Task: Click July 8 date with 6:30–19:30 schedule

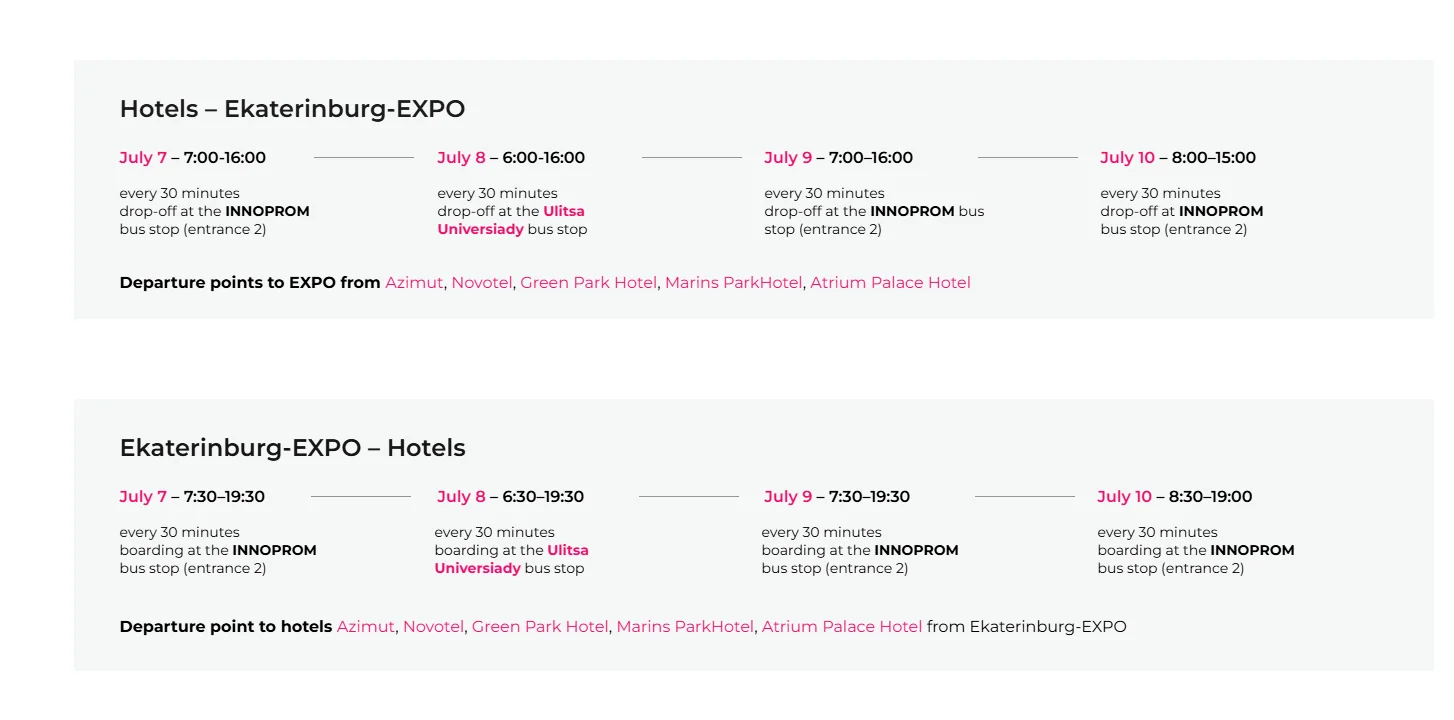Action: [x=461, y=497]
